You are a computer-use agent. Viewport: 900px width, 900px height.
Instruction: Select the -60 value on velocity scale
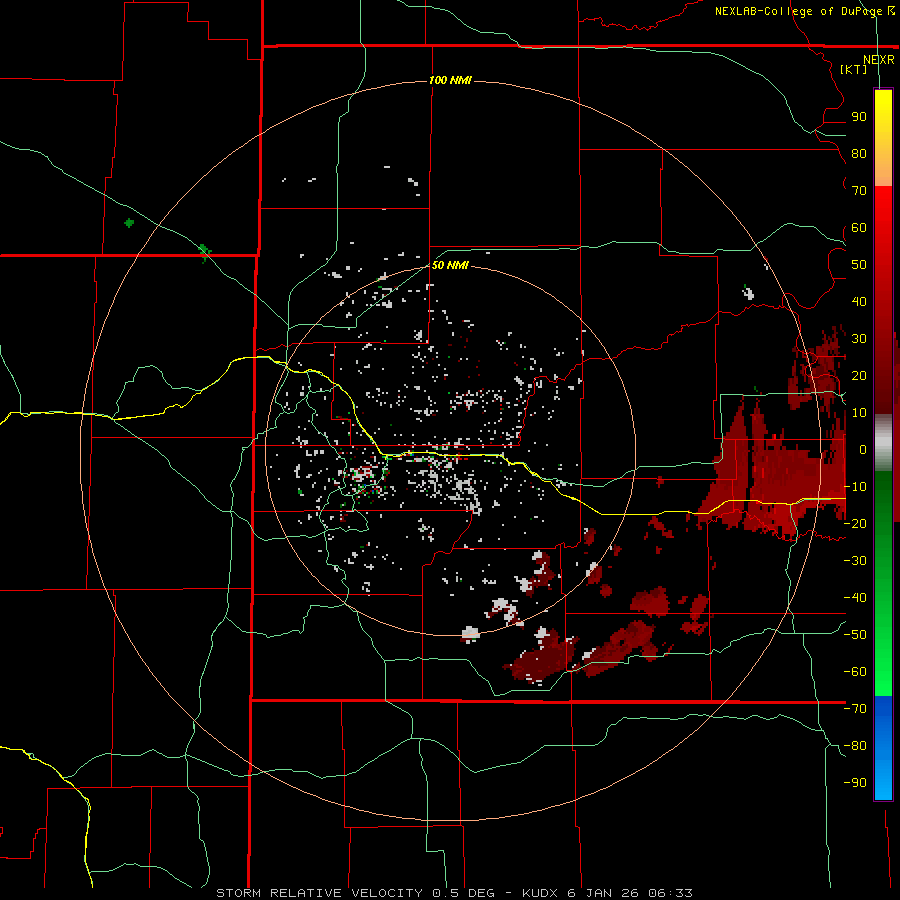855,672
